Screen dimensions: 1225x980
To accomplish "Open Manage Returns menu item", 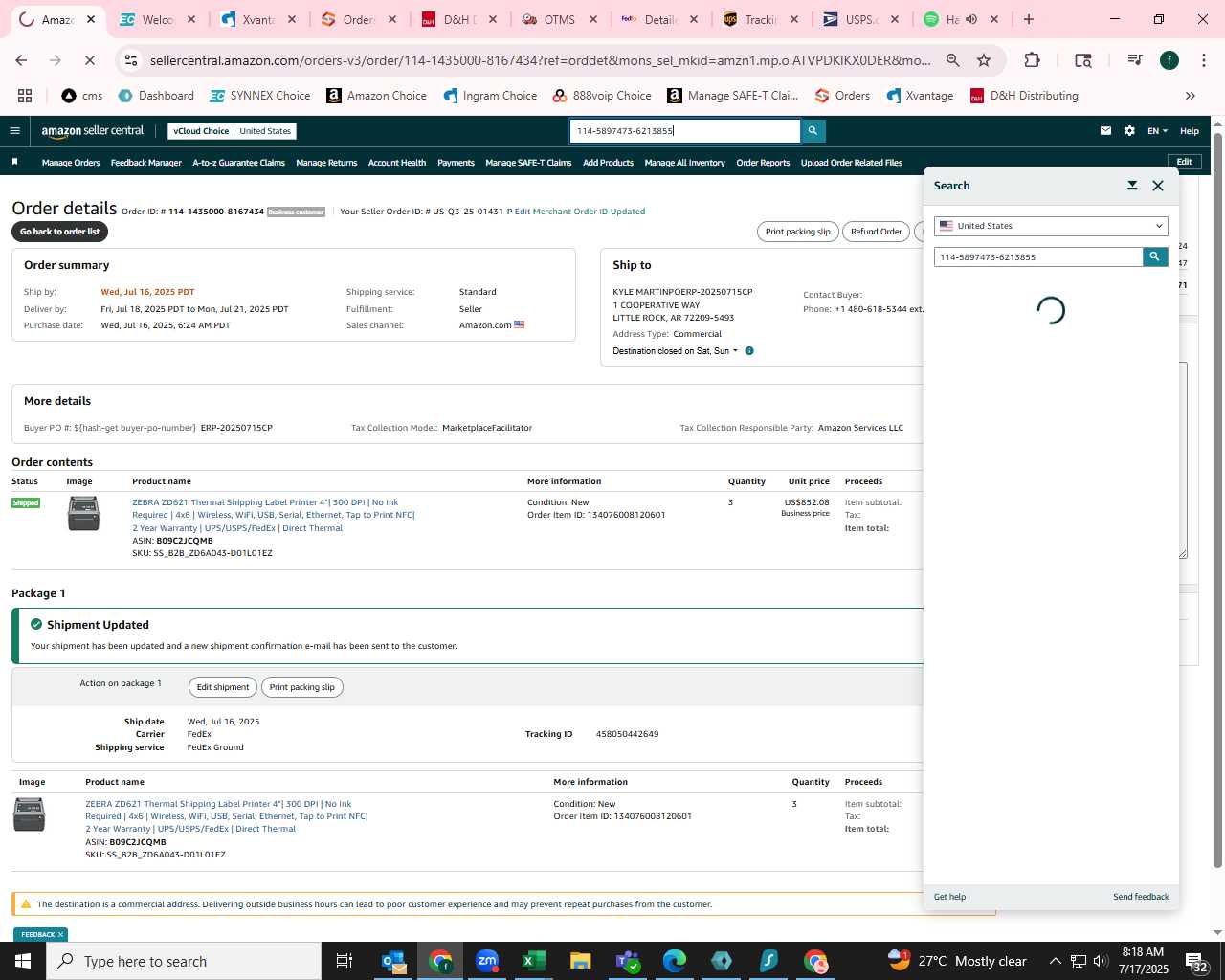I will [326, 163].
